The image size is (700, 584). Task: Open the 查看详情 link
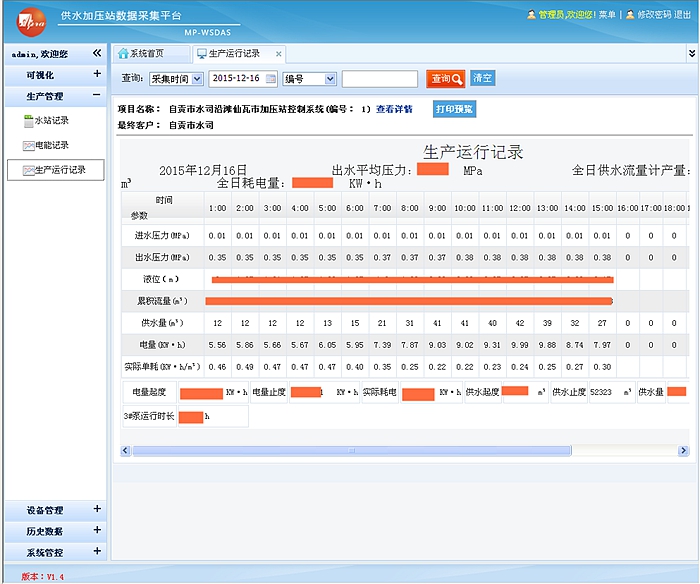(x=394, y=109)
